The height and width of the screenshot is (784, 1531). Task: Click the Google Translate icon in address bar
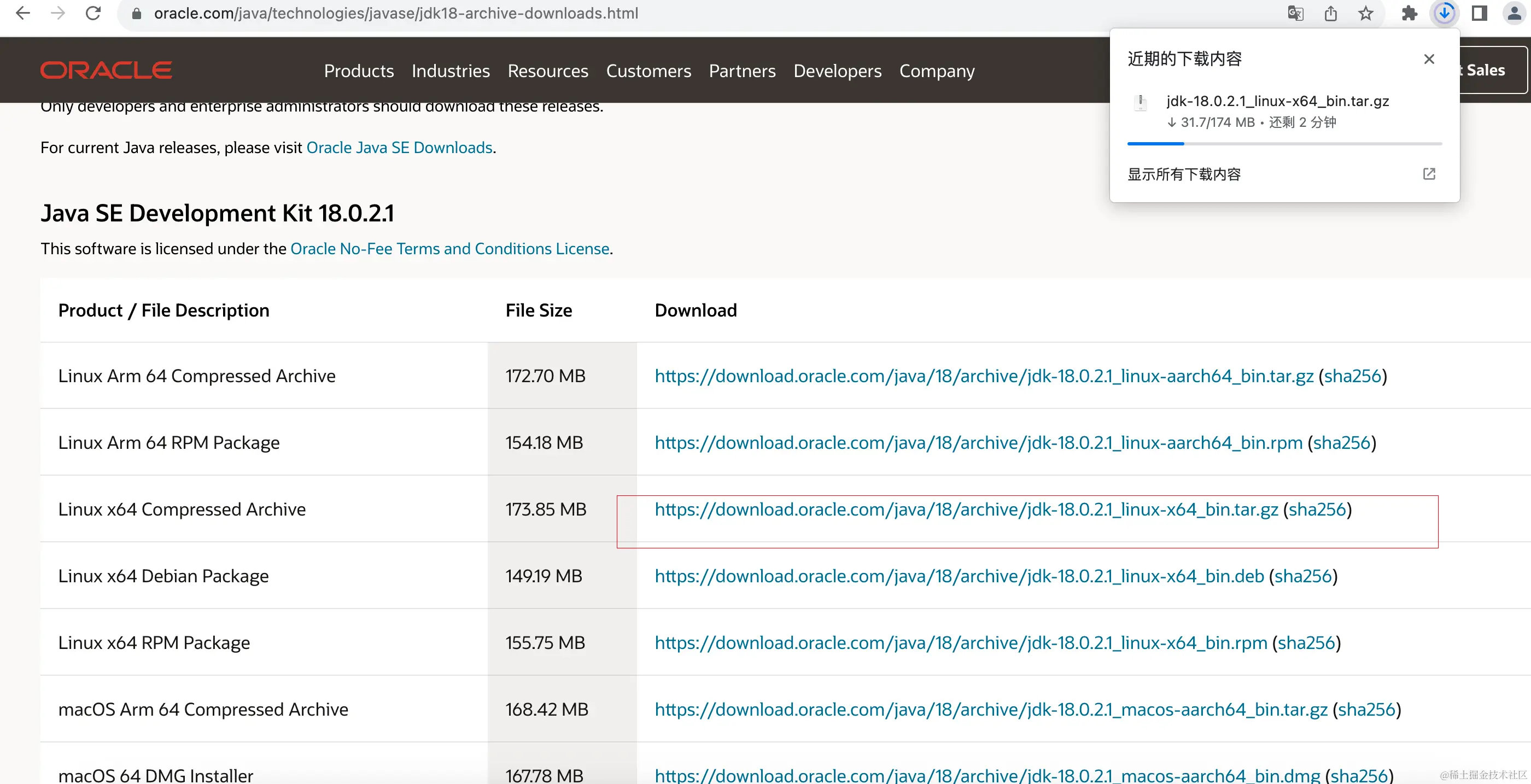click(x=1295, y=13)
